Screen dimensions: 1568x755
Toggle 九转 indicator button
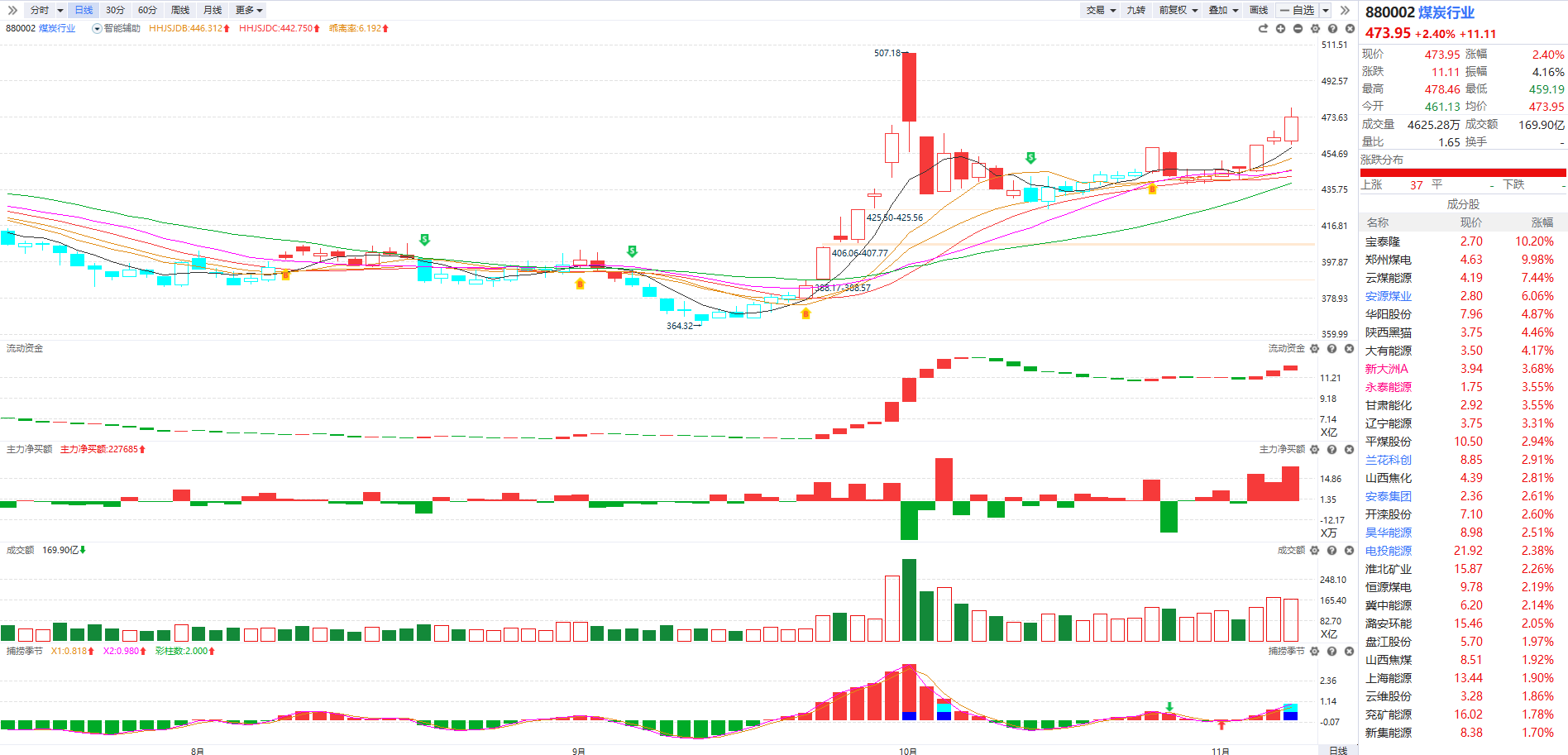coord(1135,10)
